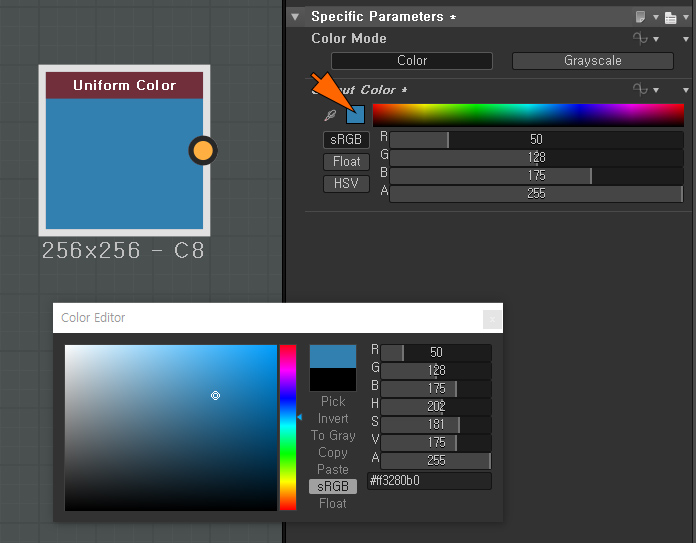Click the Pick option in Color Editor
Image resolution: width=696 pixels, height=543 pixels.
click(x=333, y=401)
